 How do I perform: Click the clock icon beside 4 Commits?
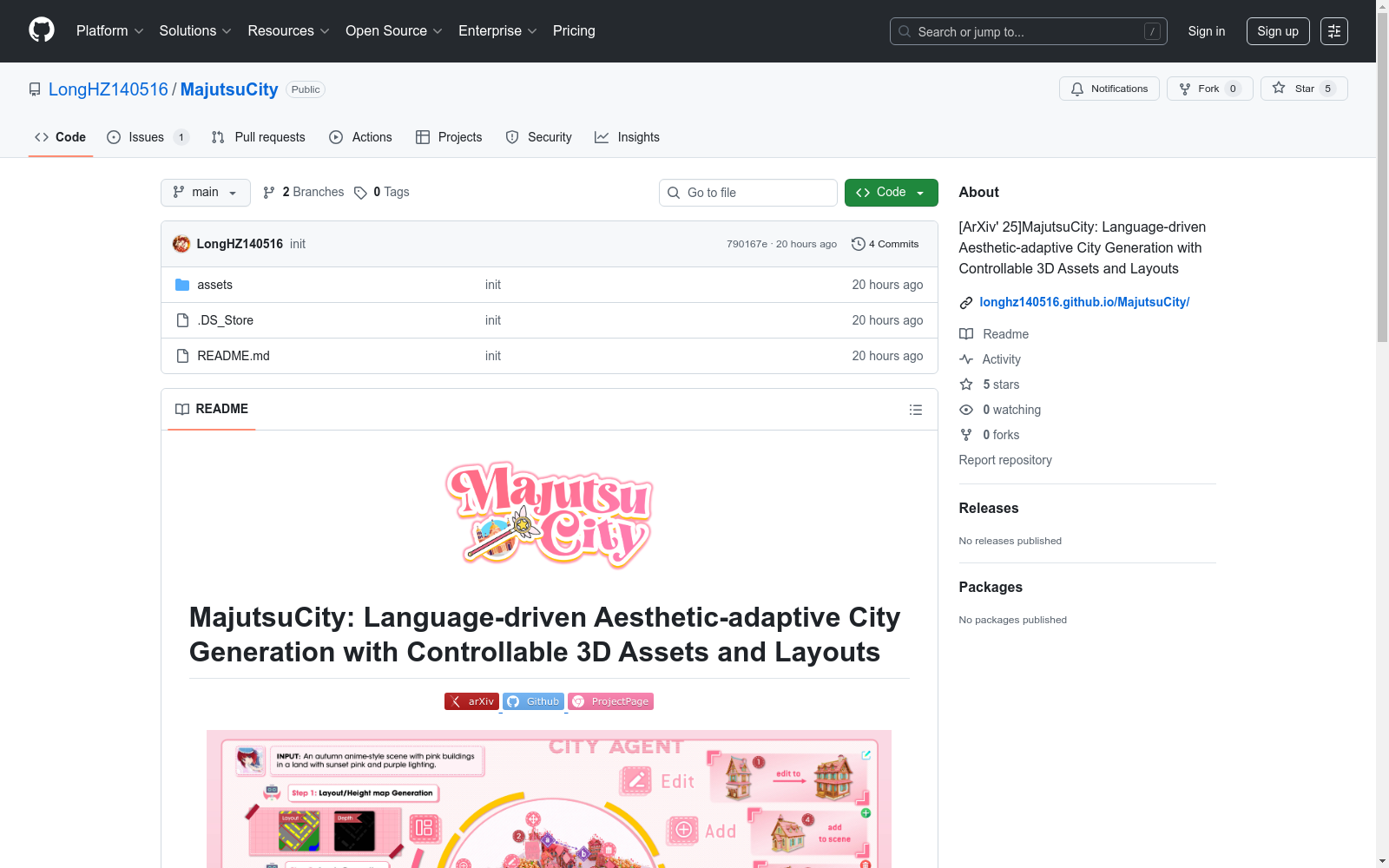click(x=859, y=244)
